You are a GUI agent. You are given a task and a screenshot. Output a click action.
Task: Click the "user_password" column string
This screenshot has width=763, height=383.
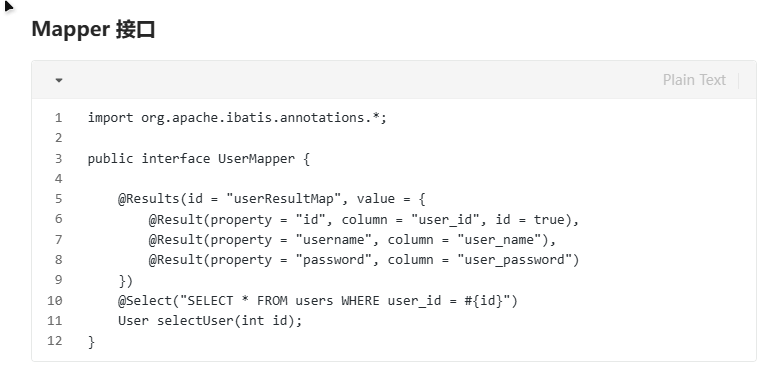click(514, 260)
